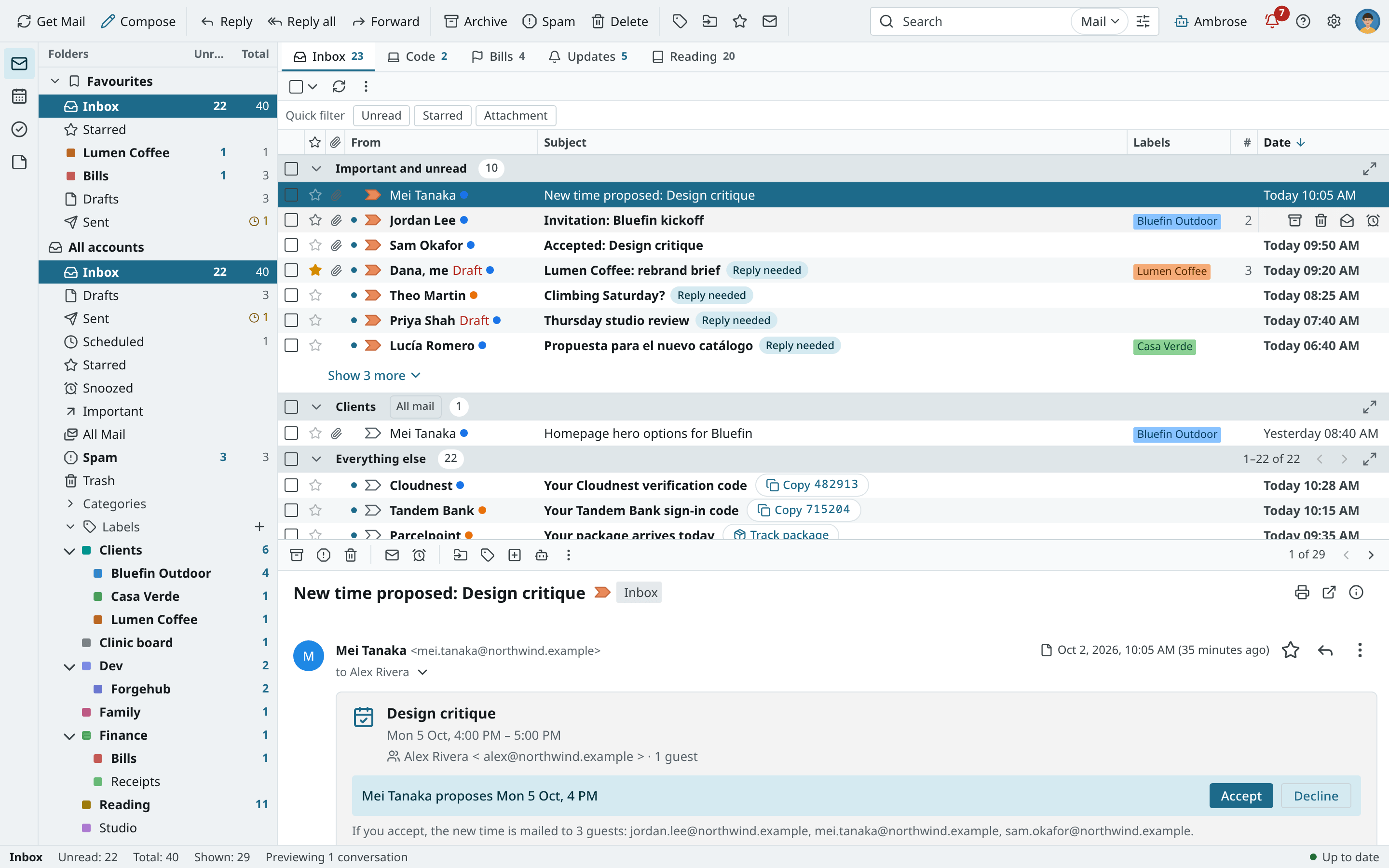The image size is (1389, 868).
Task: Click the search filter options sliders icon
Action: 1144,21
